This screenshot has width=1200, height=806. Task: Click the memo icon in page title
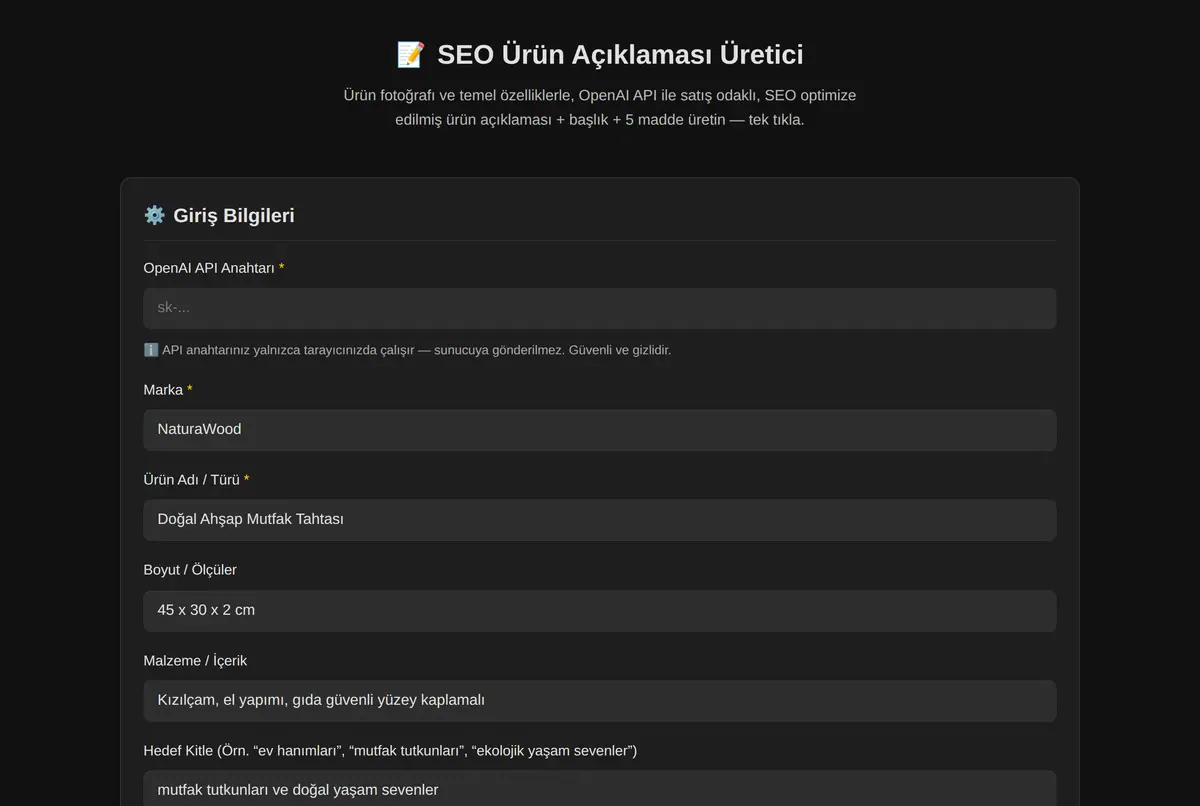click(411, 54)
